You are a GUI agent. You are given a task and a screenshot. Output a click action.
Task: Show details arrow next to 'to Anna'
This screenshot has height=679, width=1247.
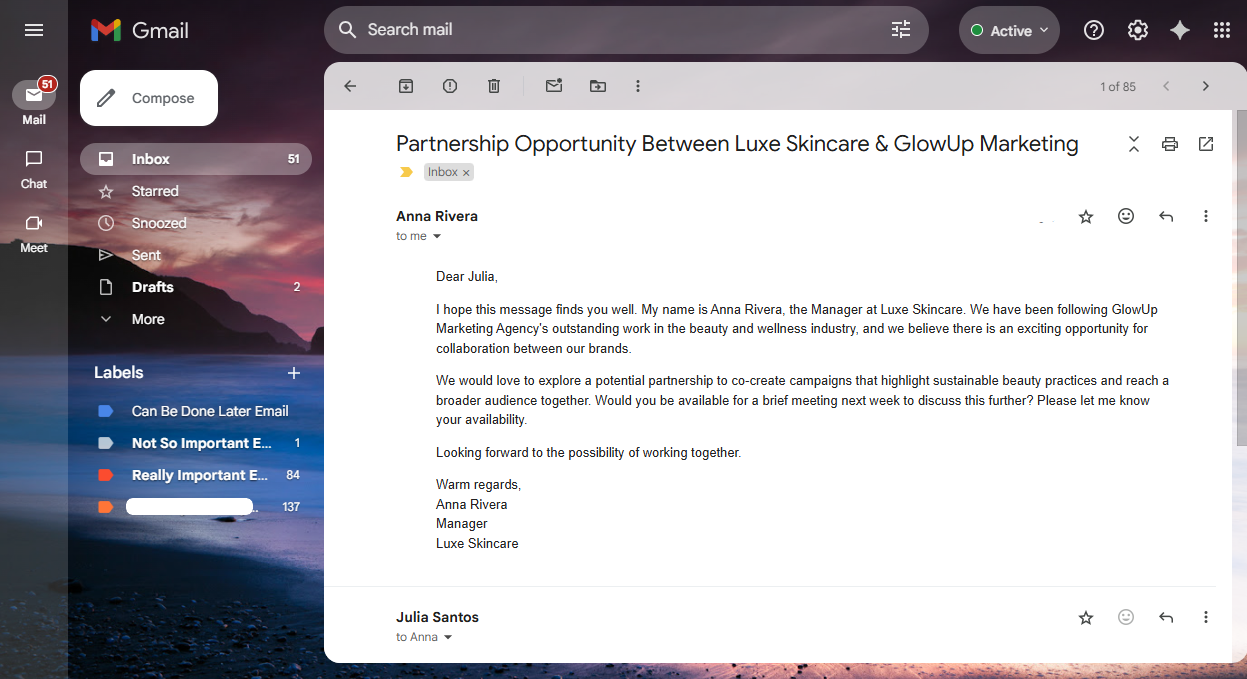pos(448,638)
